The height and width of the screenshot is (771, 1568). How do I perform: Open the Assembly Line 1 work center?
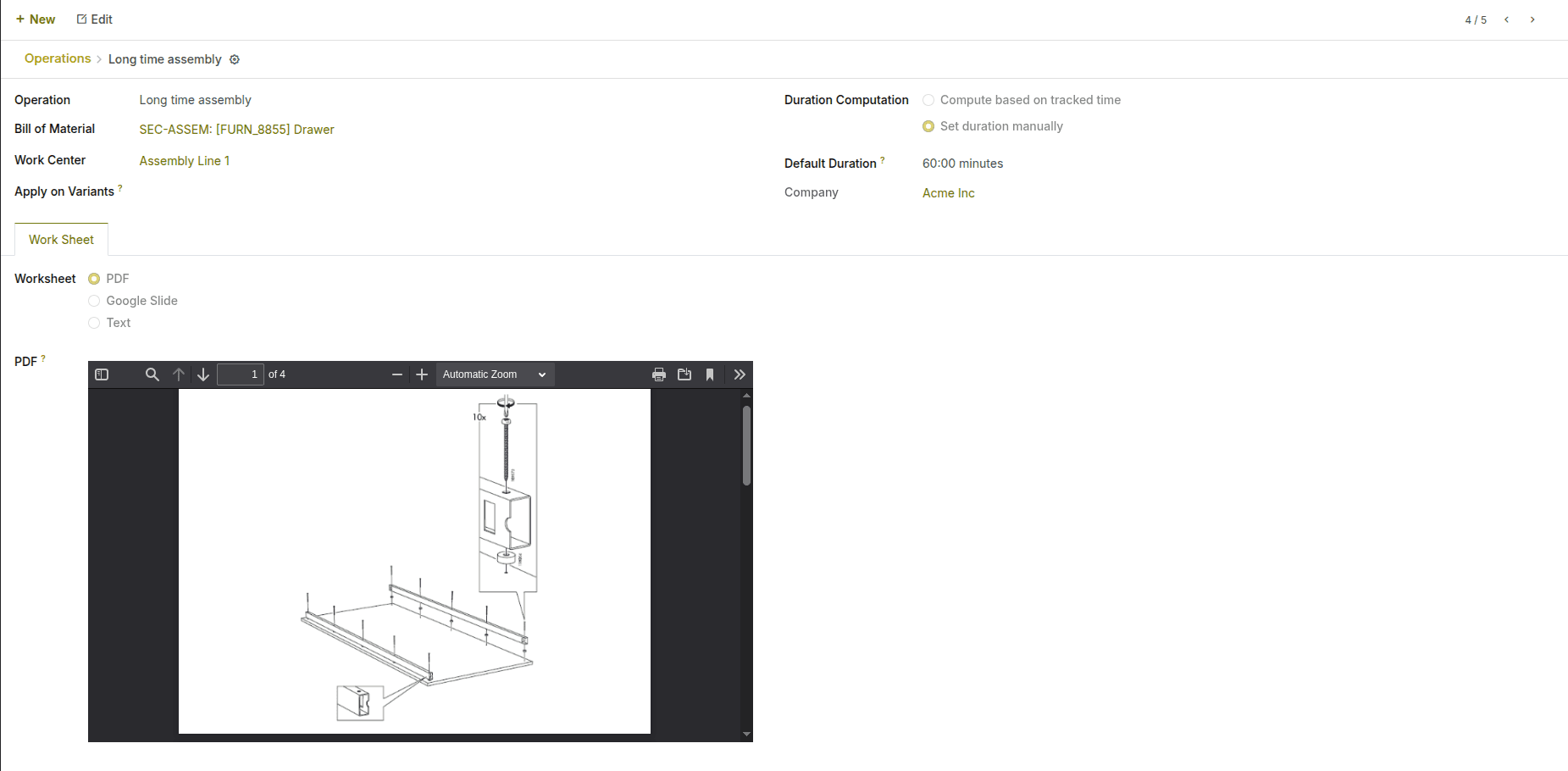184,160
